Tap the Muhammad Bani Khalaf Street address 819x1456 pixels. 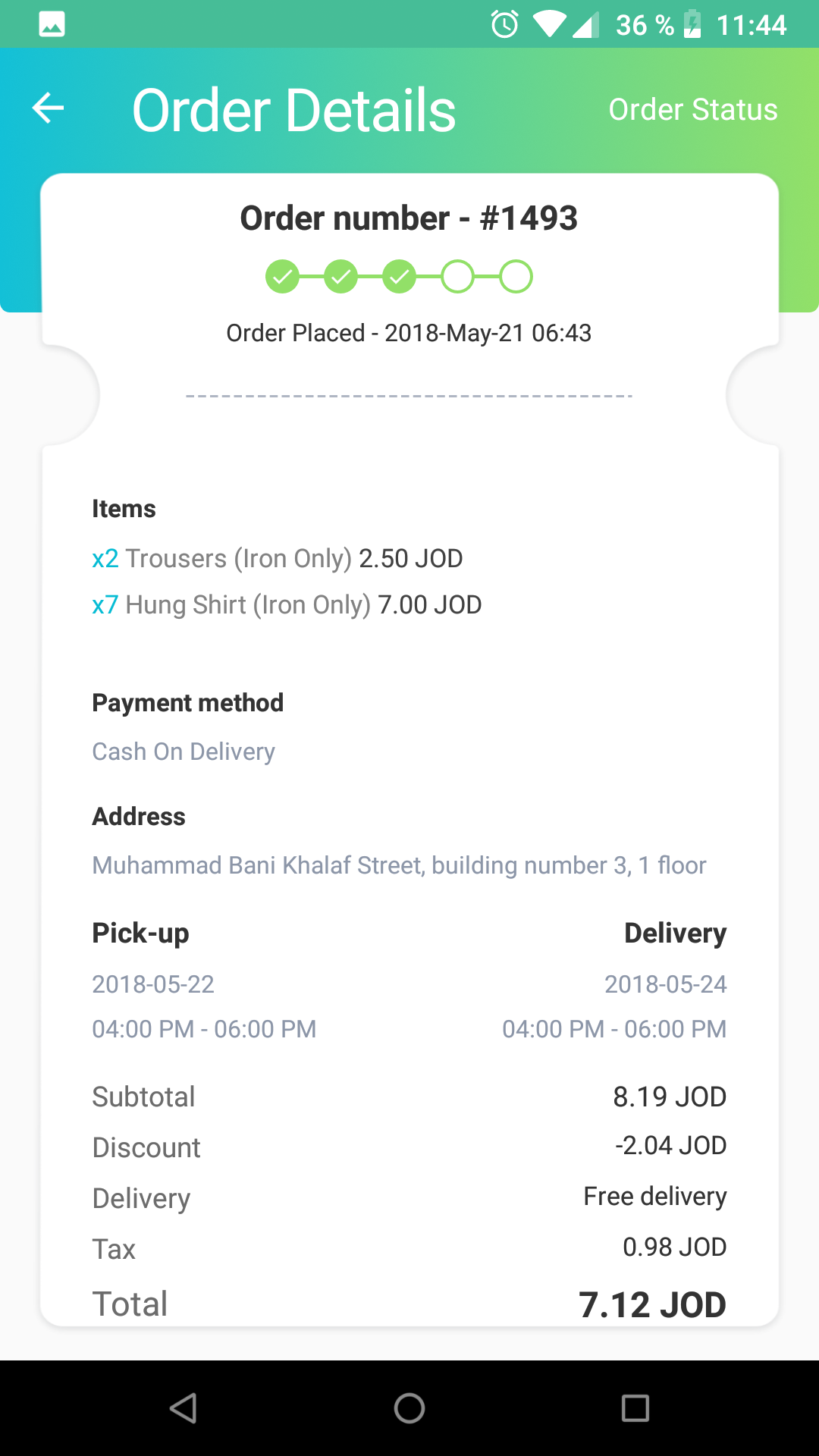[399, 865]
